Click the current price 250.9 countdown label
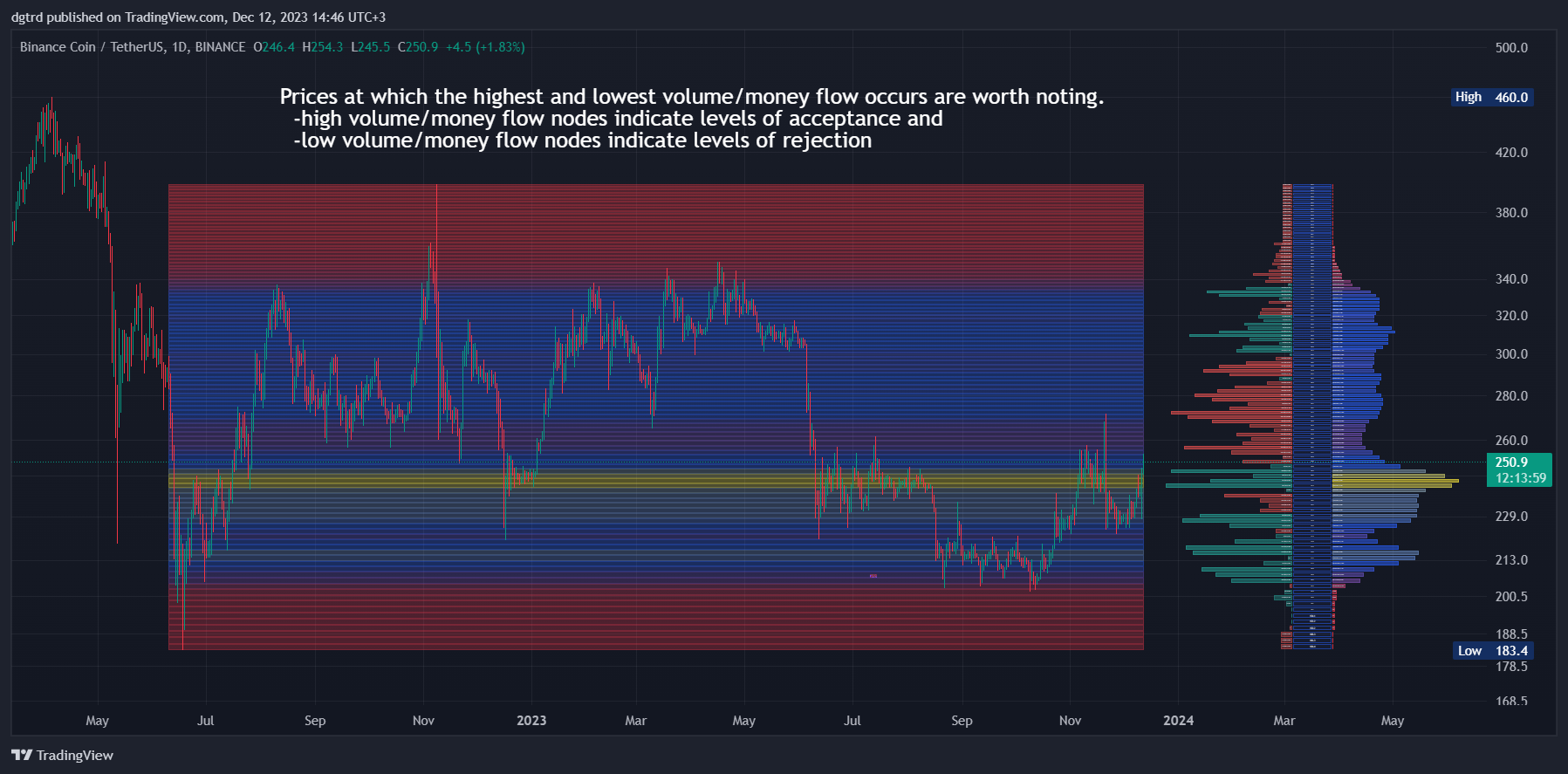Screen dimensions: 1568x774 click(1519, 470)
